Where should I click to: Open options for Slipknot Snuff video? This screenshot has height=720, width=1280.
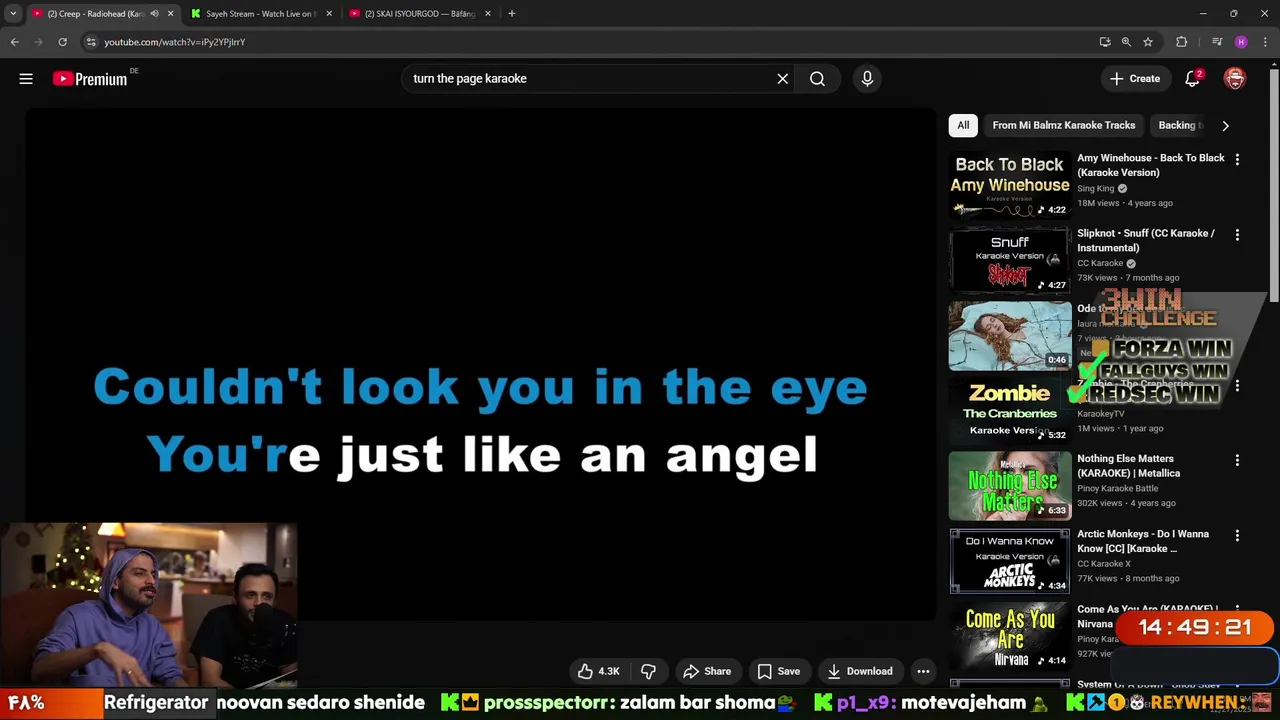coord(1237,235)
